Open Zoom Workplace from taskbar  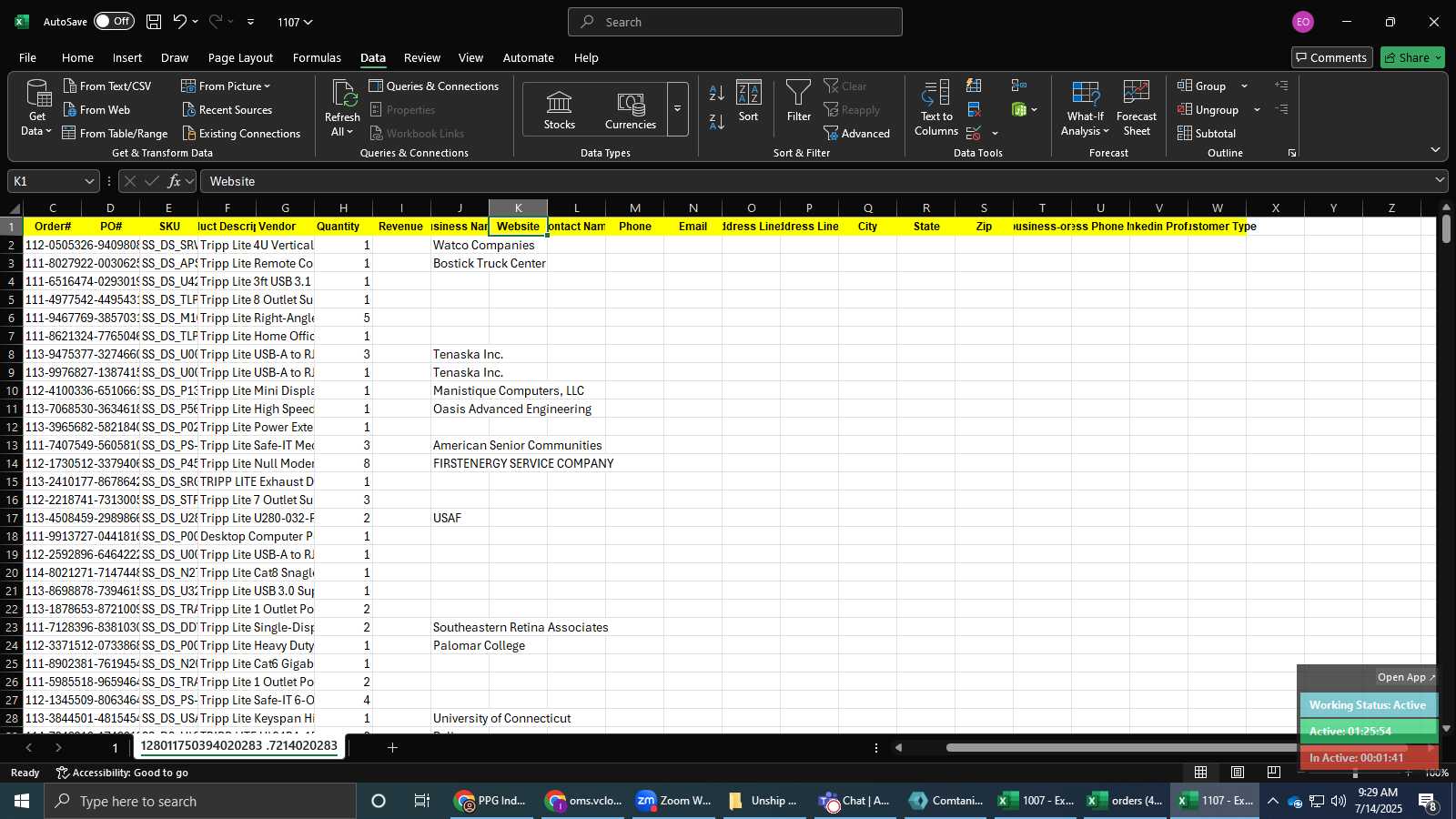pyautogui.click(x=674, y=801)
